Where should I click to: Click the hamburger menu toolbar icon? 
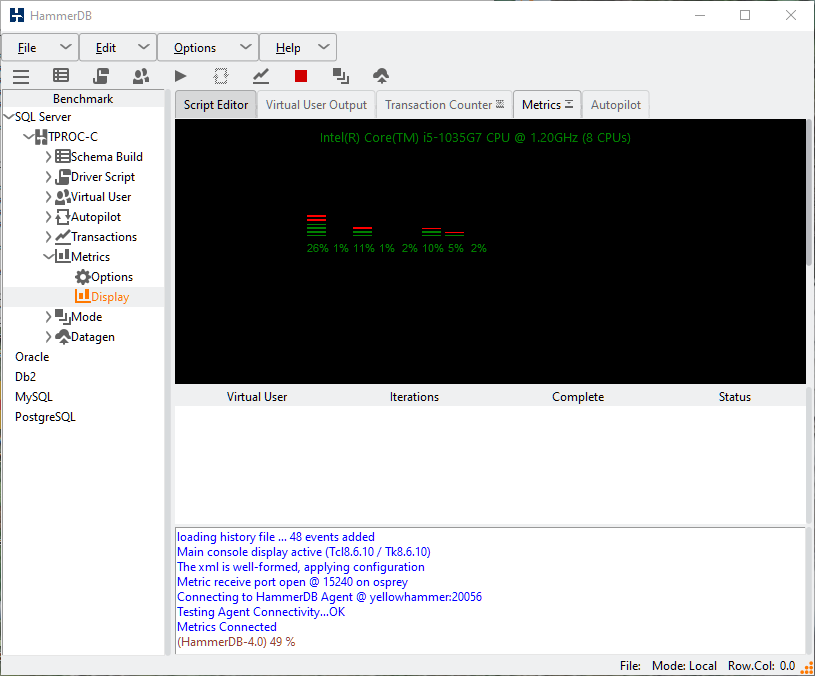coord(21,76)
